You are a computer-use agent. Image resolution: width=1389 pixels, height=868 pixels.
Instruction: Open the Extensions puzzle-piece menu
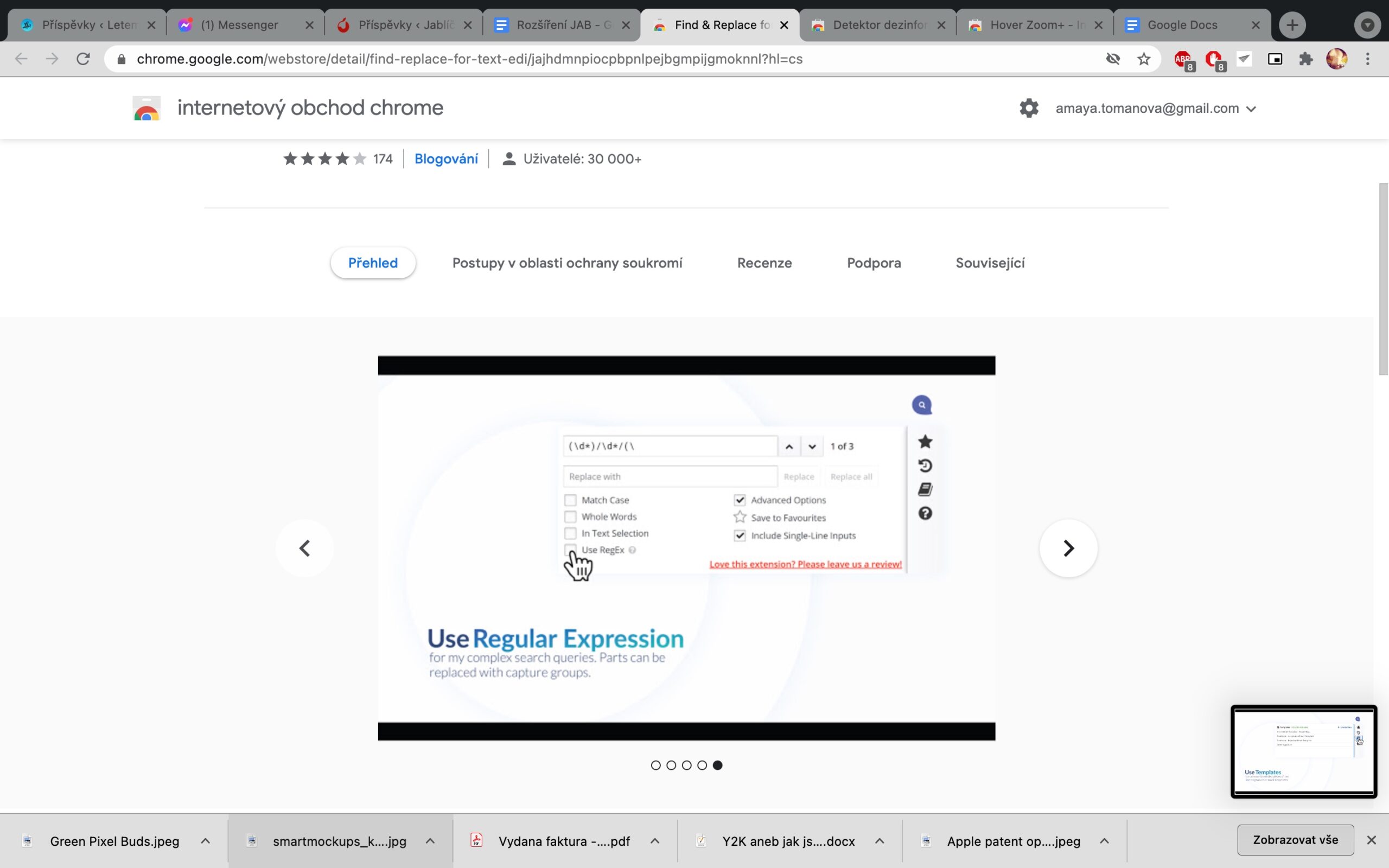[1306, 59]
